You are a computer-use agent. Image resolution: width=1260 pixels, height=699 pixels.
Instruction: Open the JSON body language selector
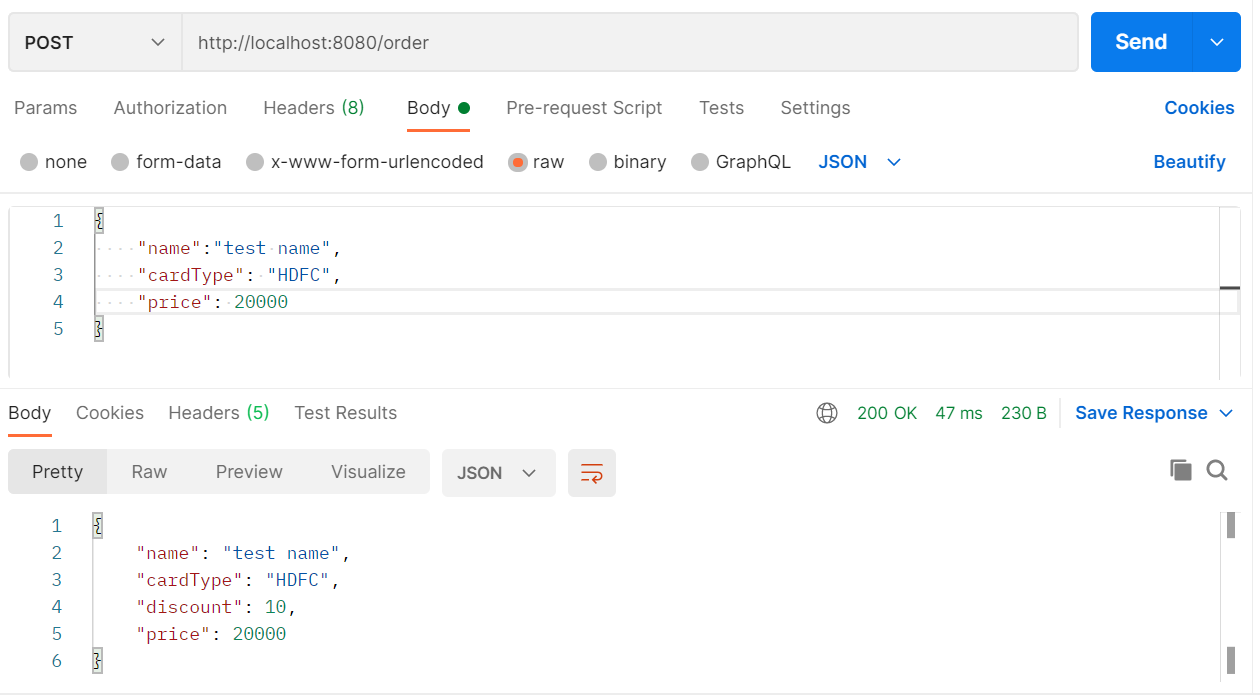tap(859, 161)
